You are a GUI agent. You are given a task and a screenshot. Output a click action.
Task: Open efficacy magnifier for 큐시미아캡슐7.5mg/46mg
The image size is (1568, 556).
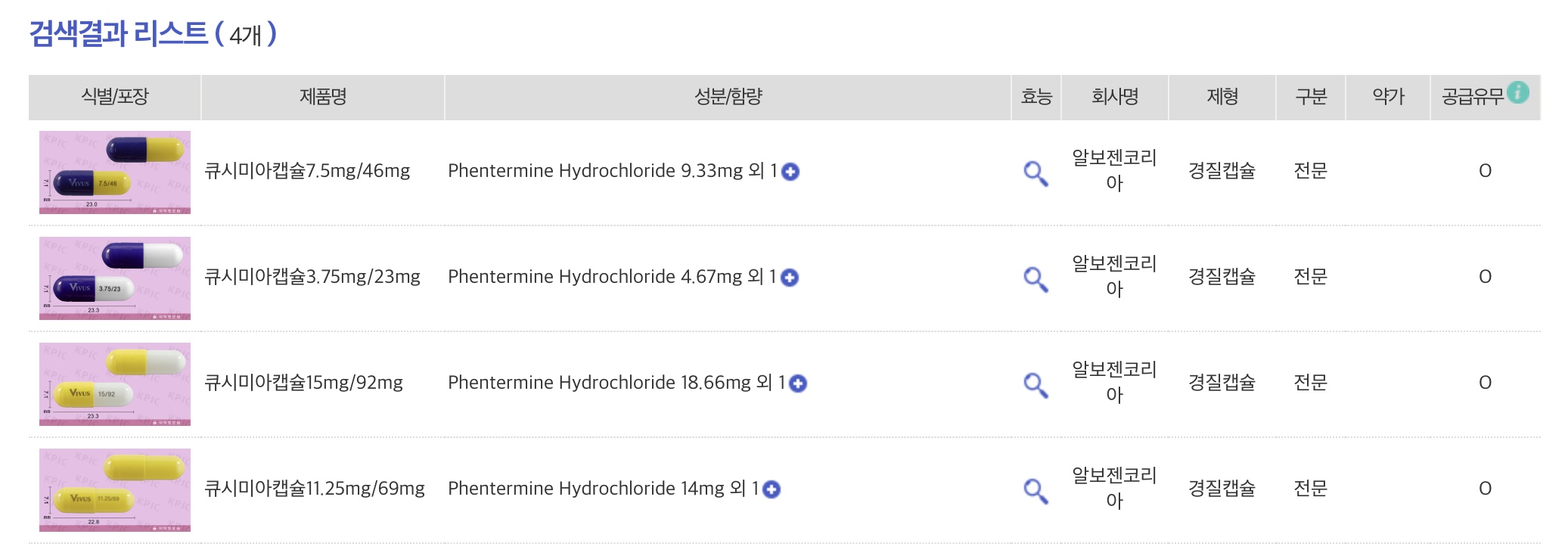(1036, 173)
